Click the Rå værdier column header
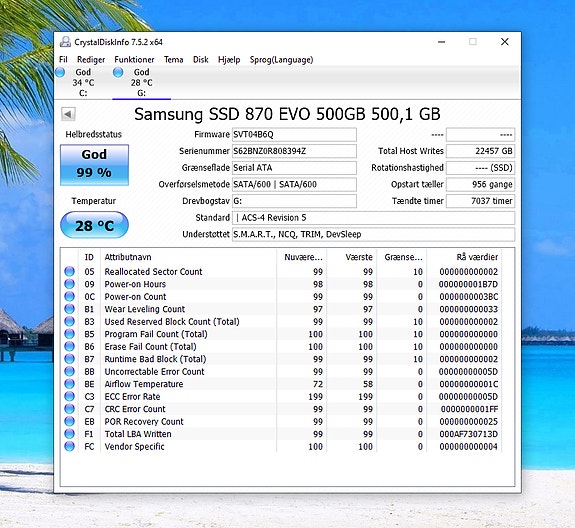This screenshot has width=575, height=528. point(464,257)
